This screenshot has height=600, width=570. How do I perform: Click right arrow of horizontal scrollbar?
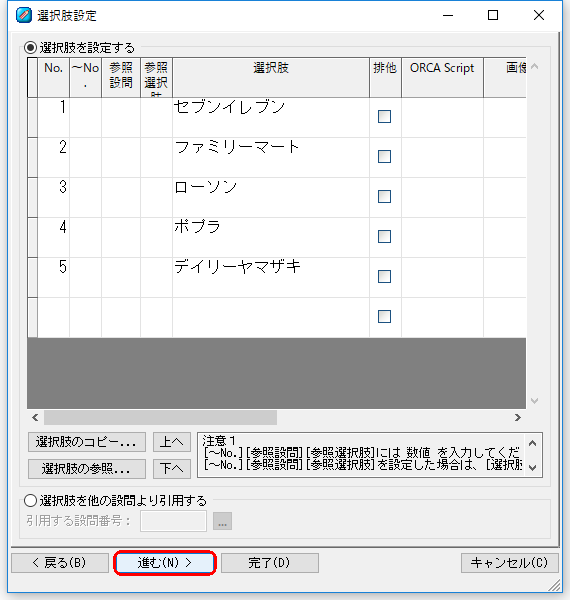[518, 417]
